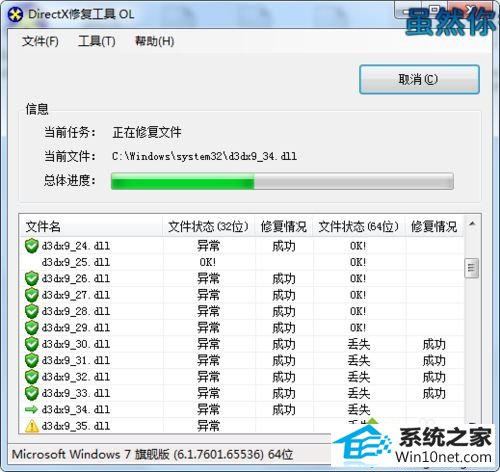The image size is (500, 472).
Task: Click the green shield icon for d3dx9_29.dll
Action: pyautogui.click(x=32, y=328)
